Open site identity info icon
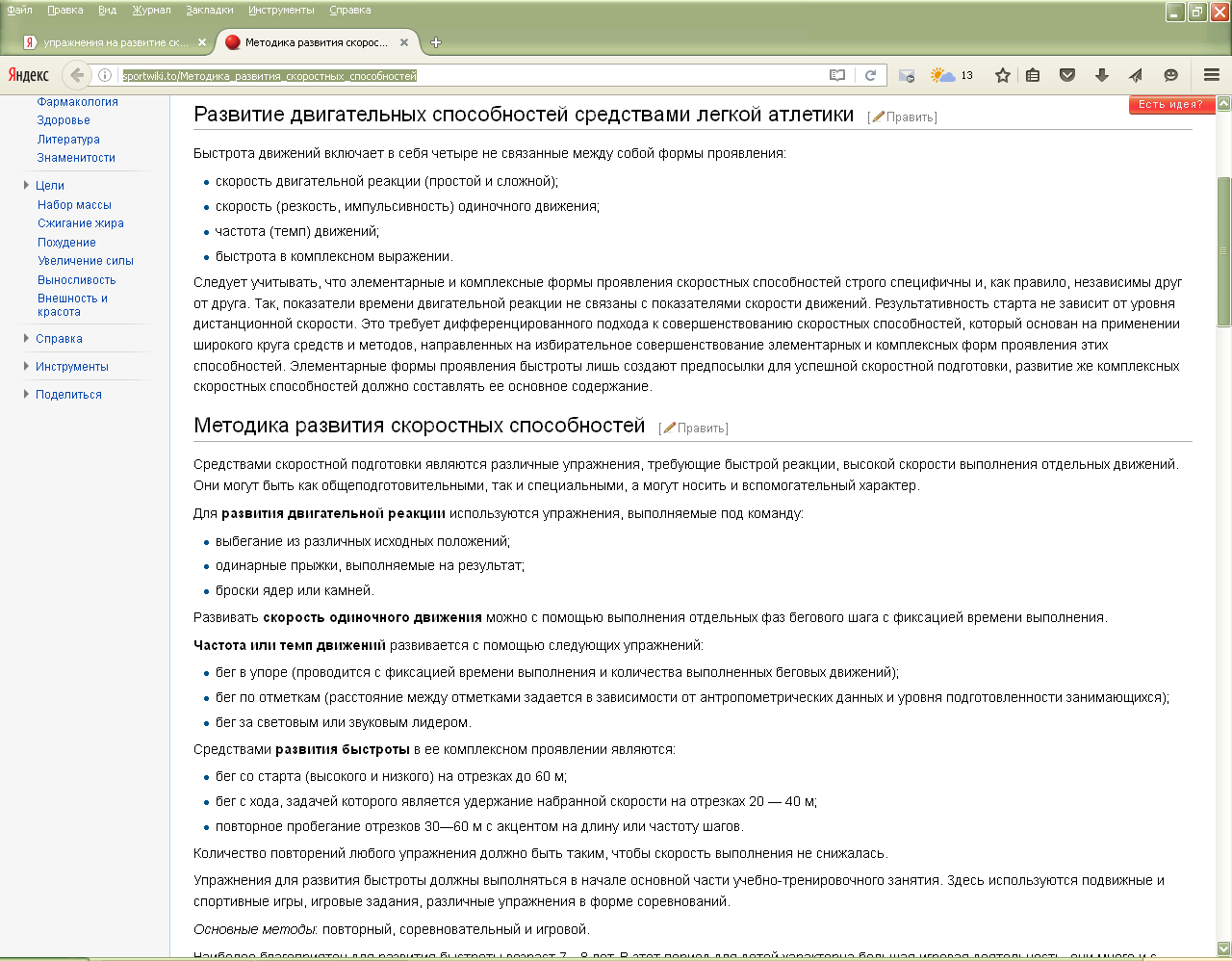Viewport: 1232px width, 961px height. [106, 75]
